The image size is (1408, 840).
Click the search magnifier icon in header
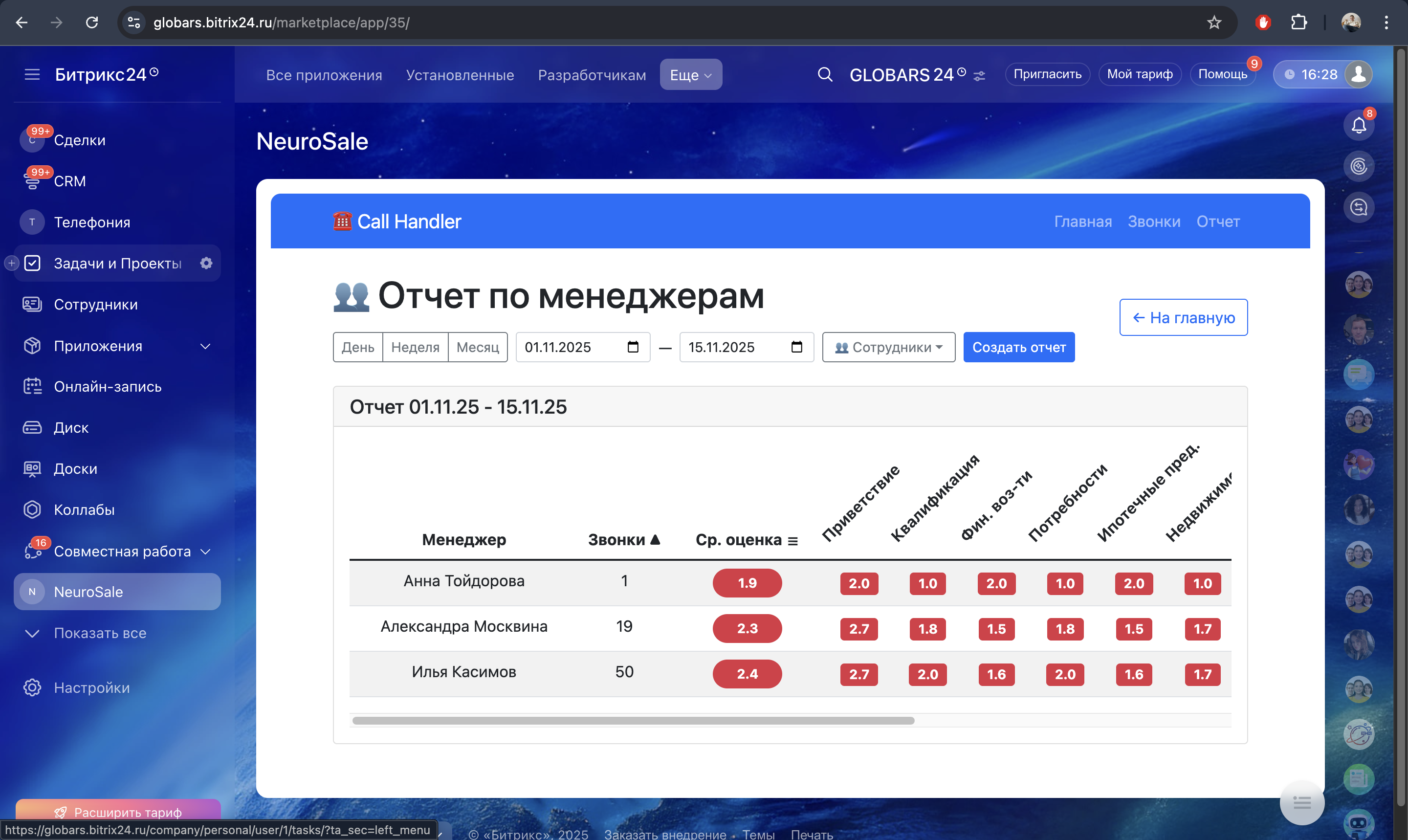coord(825,75)
